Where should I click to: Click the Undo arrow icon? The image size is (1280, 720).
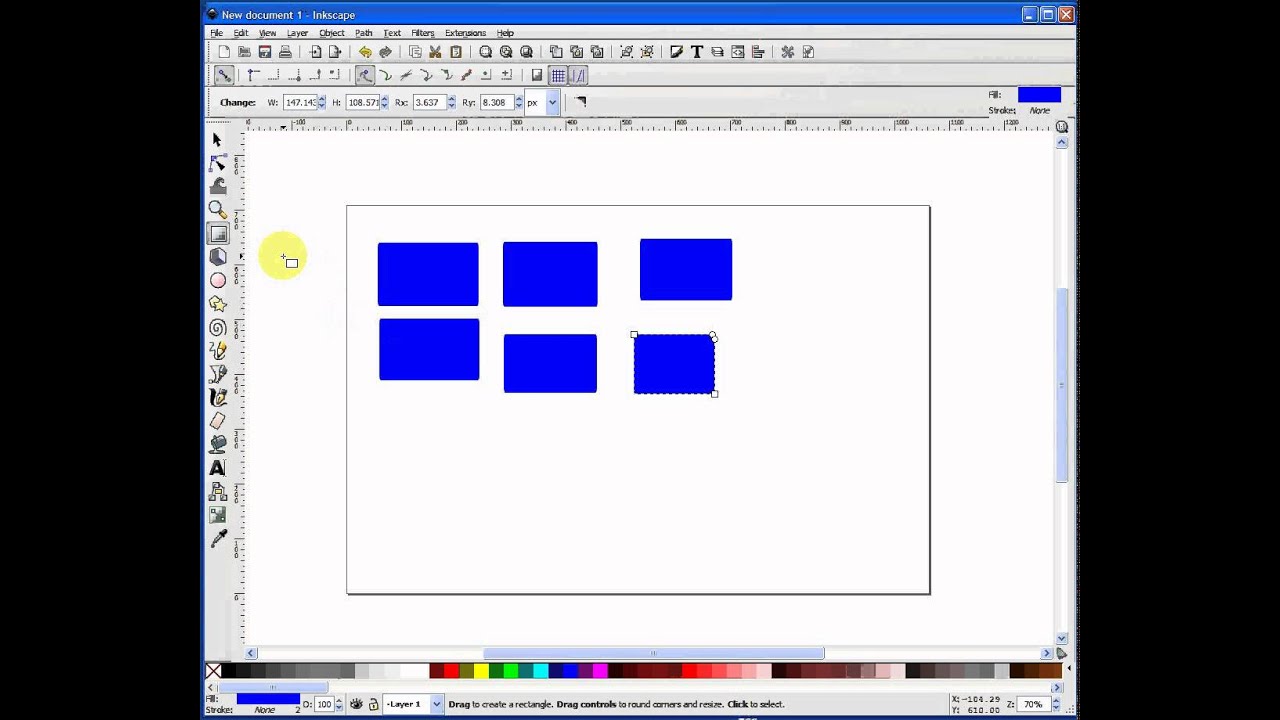click(x=365, y=52)
